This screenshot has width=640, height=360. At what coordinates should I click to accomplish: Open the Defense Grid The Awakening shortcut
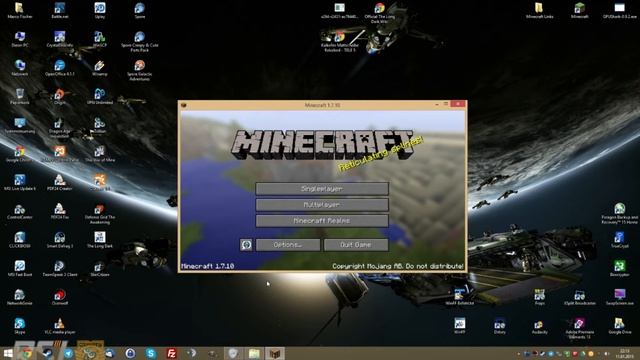(100, 214)
